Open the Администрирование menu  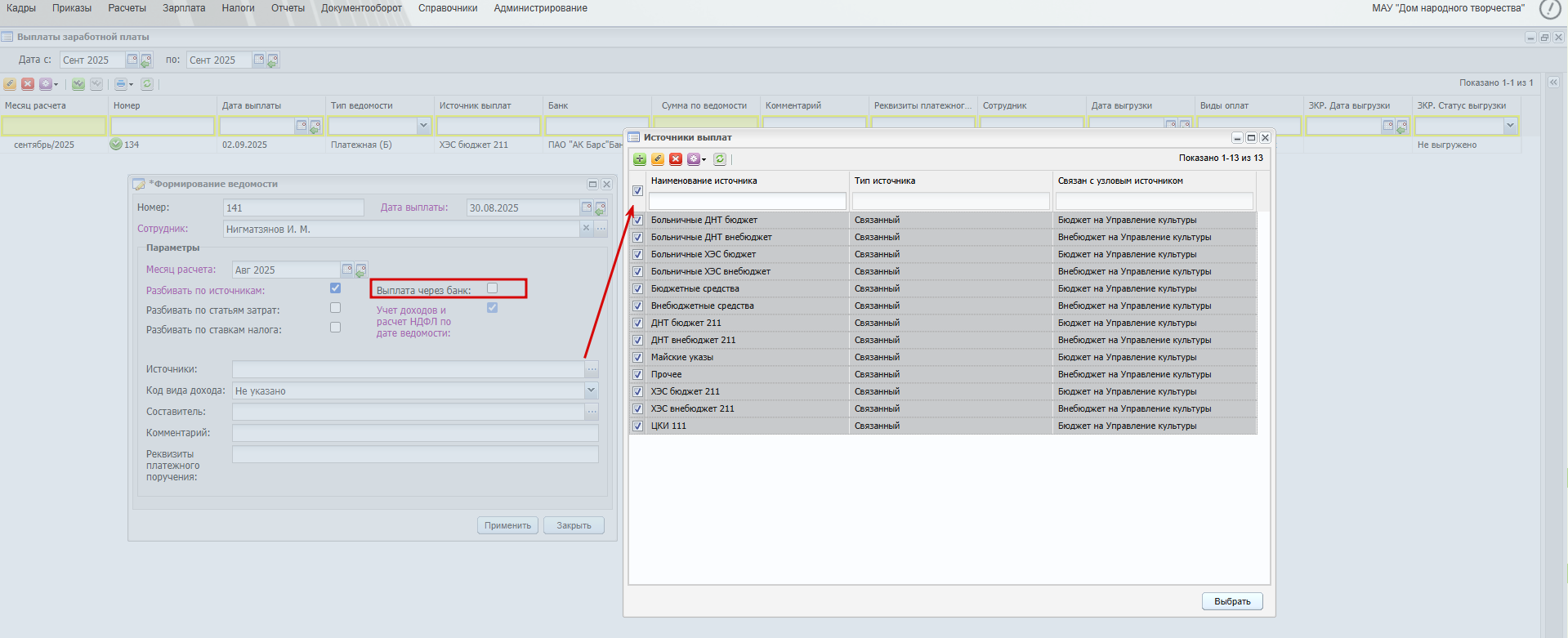pyautogui.click(x=540, y=8)
